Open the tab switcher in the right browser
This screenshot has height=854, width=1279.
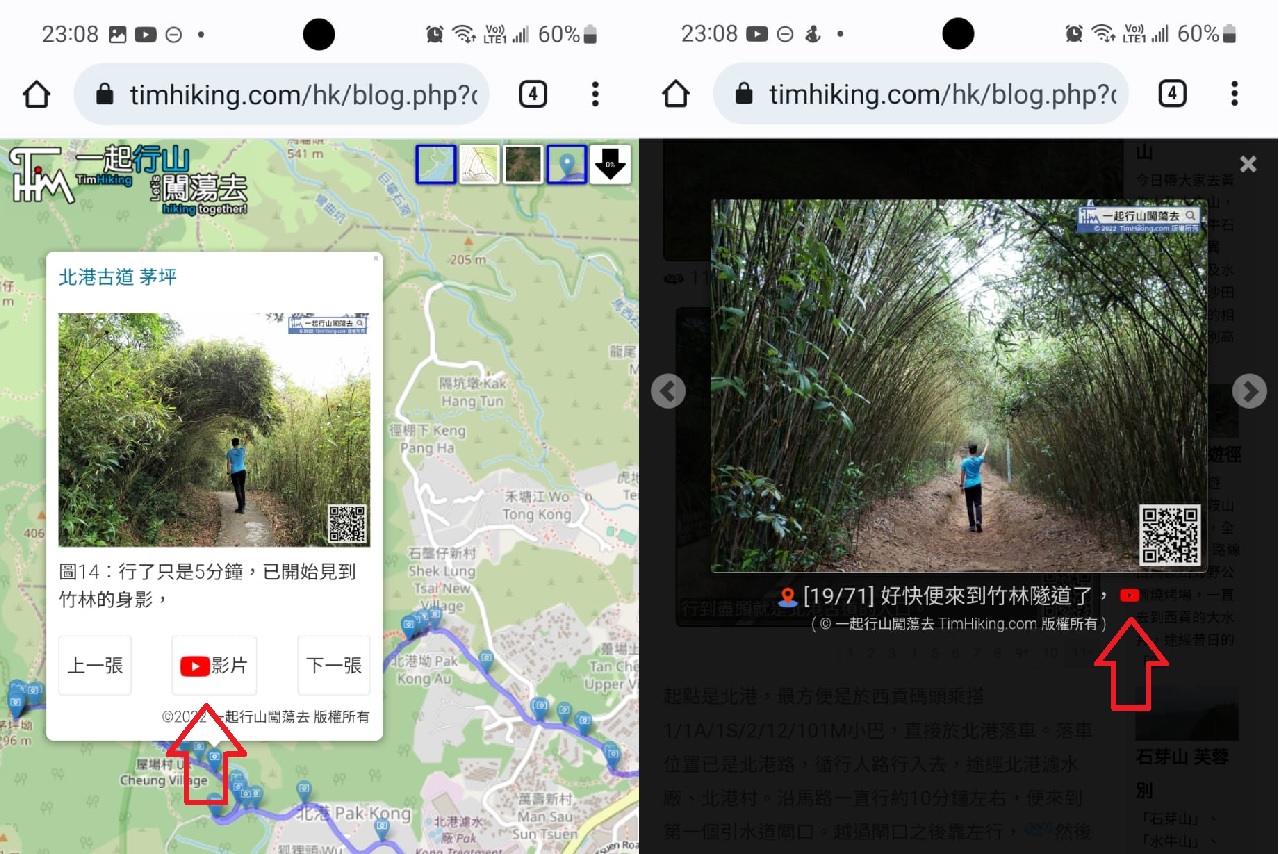pyautogui.click(x=1172, y=95)
